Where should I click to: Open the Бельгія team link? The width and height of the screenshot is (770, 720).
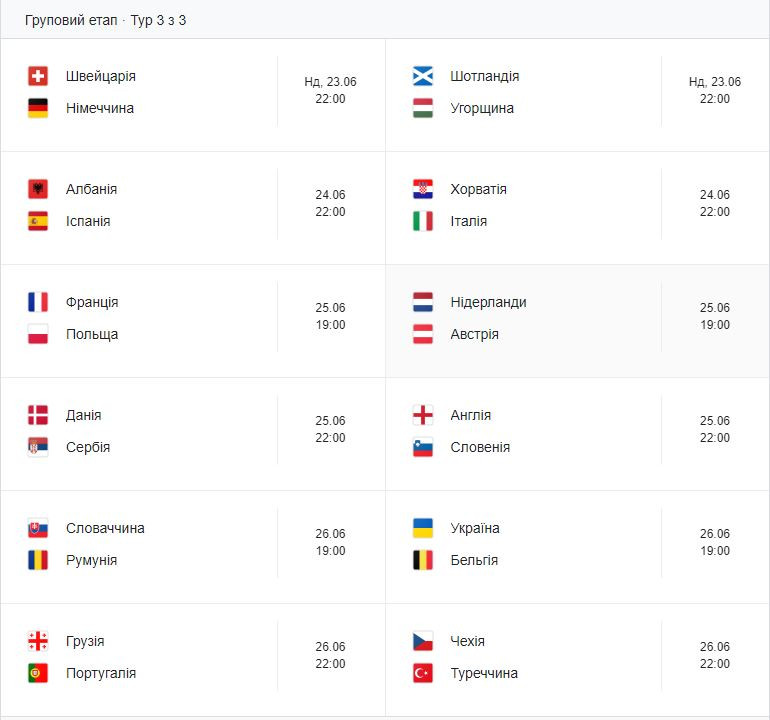[x=474, y=560]
